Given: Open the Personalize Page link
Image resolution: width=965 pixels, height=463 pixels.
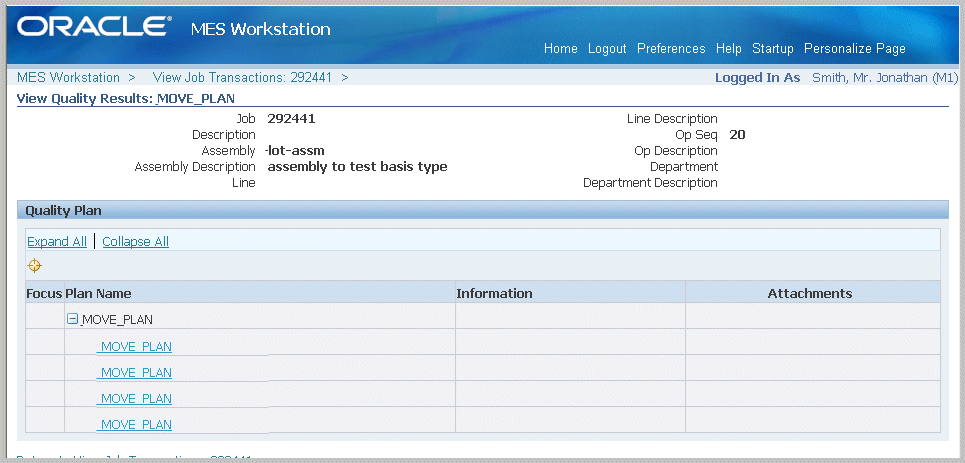Looking at the screenshot, I should coord(855,49).
